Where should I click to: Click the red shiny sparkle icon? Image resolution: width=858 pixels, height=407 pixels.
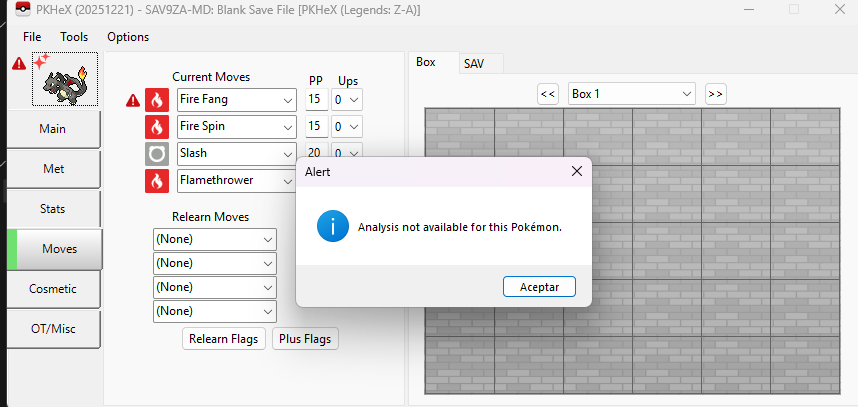[x=40, y=61]
